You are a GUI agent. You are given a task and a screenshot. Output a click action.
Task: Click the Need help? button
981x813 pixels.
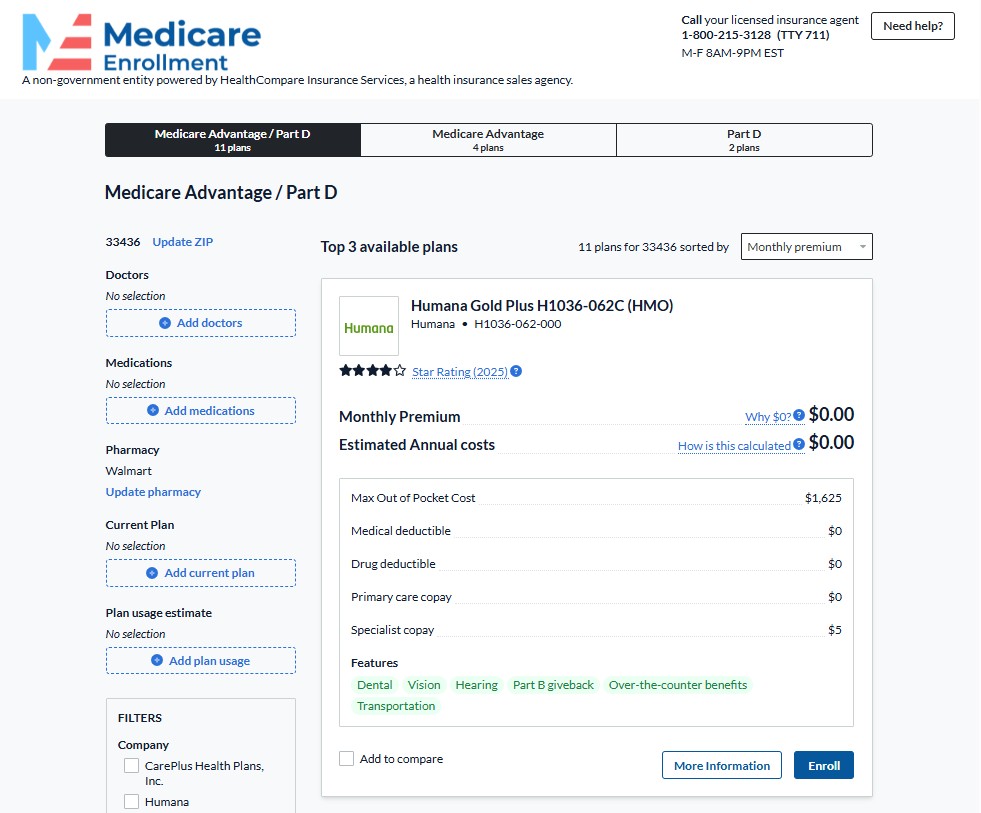pyautogui.click(x=912, y=26)
